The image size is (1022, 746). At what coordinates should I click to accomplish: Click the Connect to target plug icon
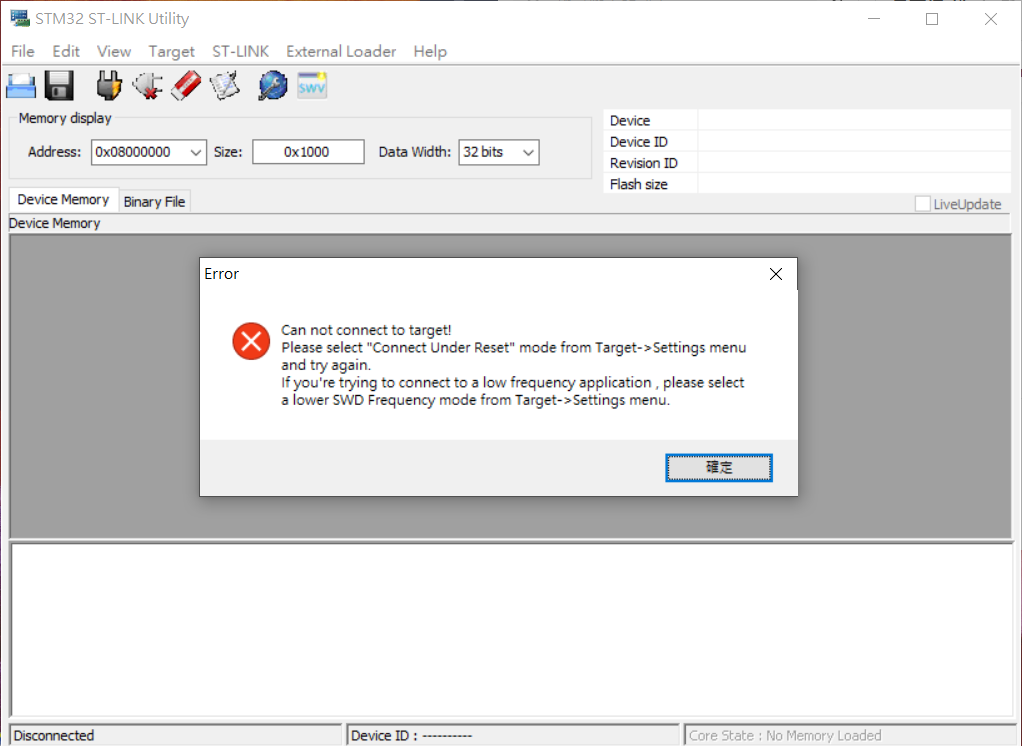coord(109,85)
